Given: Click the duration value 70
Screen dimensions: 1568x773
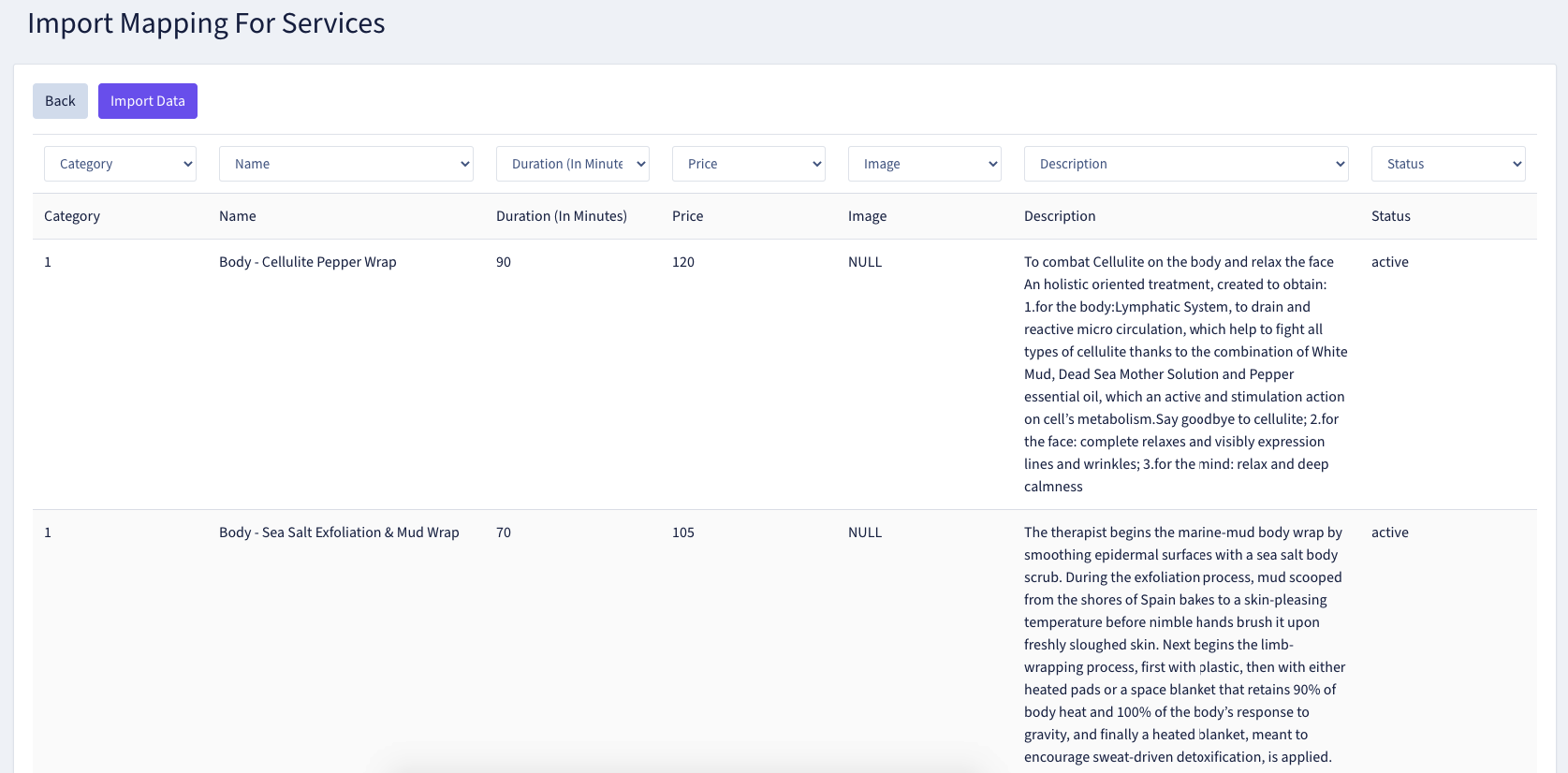Looking at the screenshot, I should (x=504, y=532).
